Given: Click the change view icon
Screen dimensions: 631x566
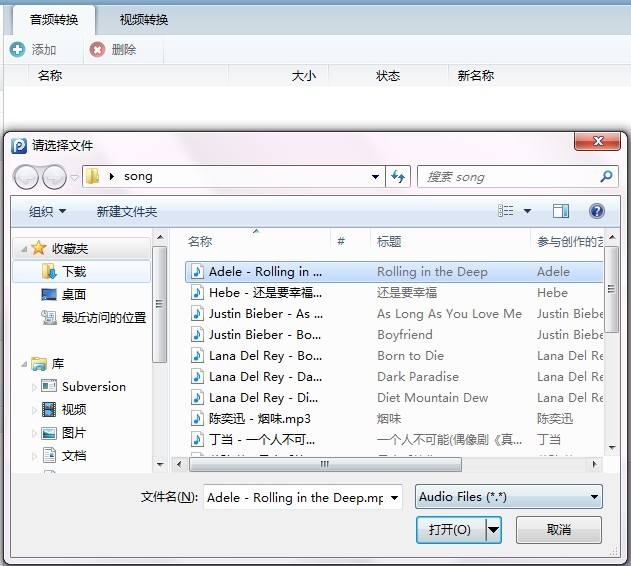Looking at the screenshot, I should [505, 211].
